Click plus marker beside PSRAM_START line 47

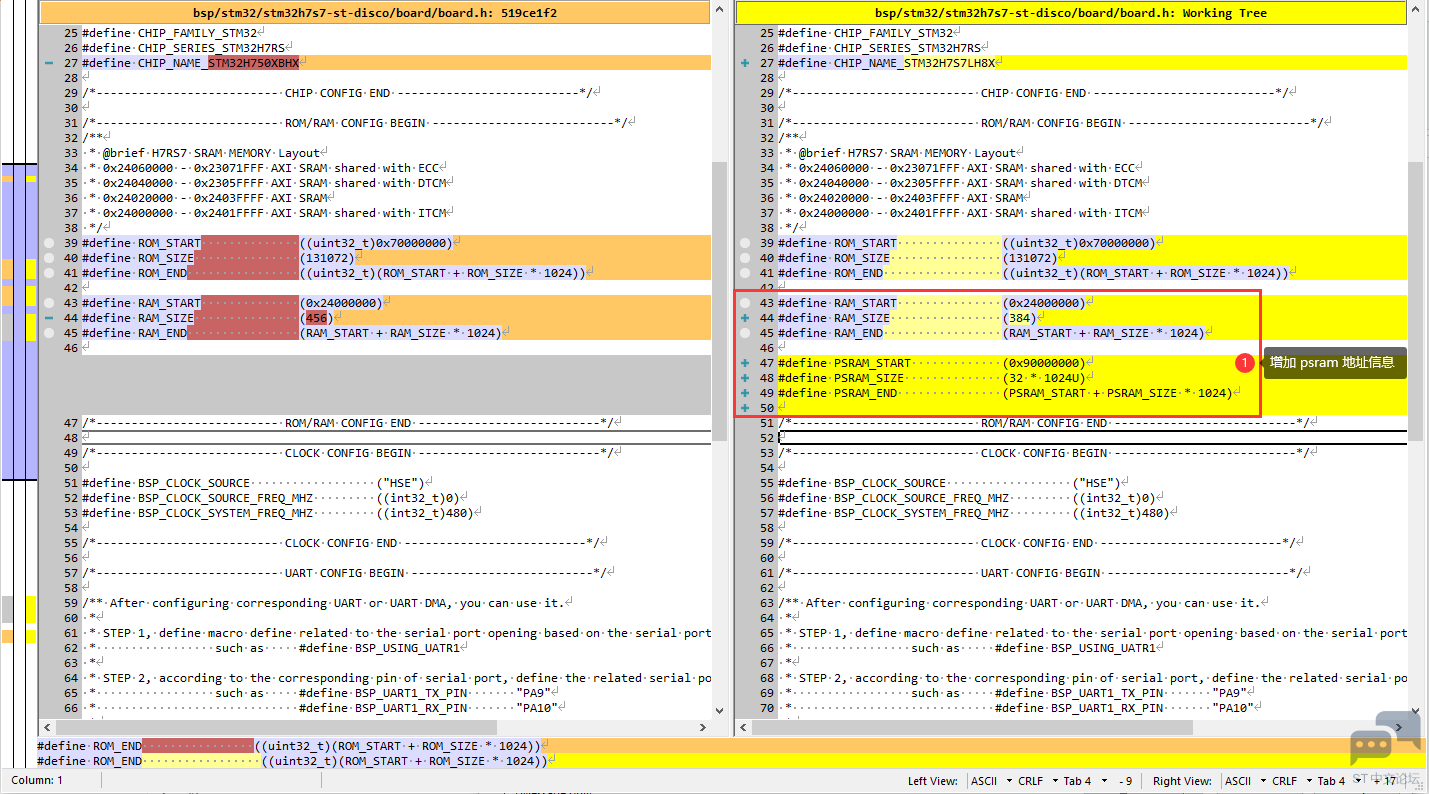pos(744,363)
